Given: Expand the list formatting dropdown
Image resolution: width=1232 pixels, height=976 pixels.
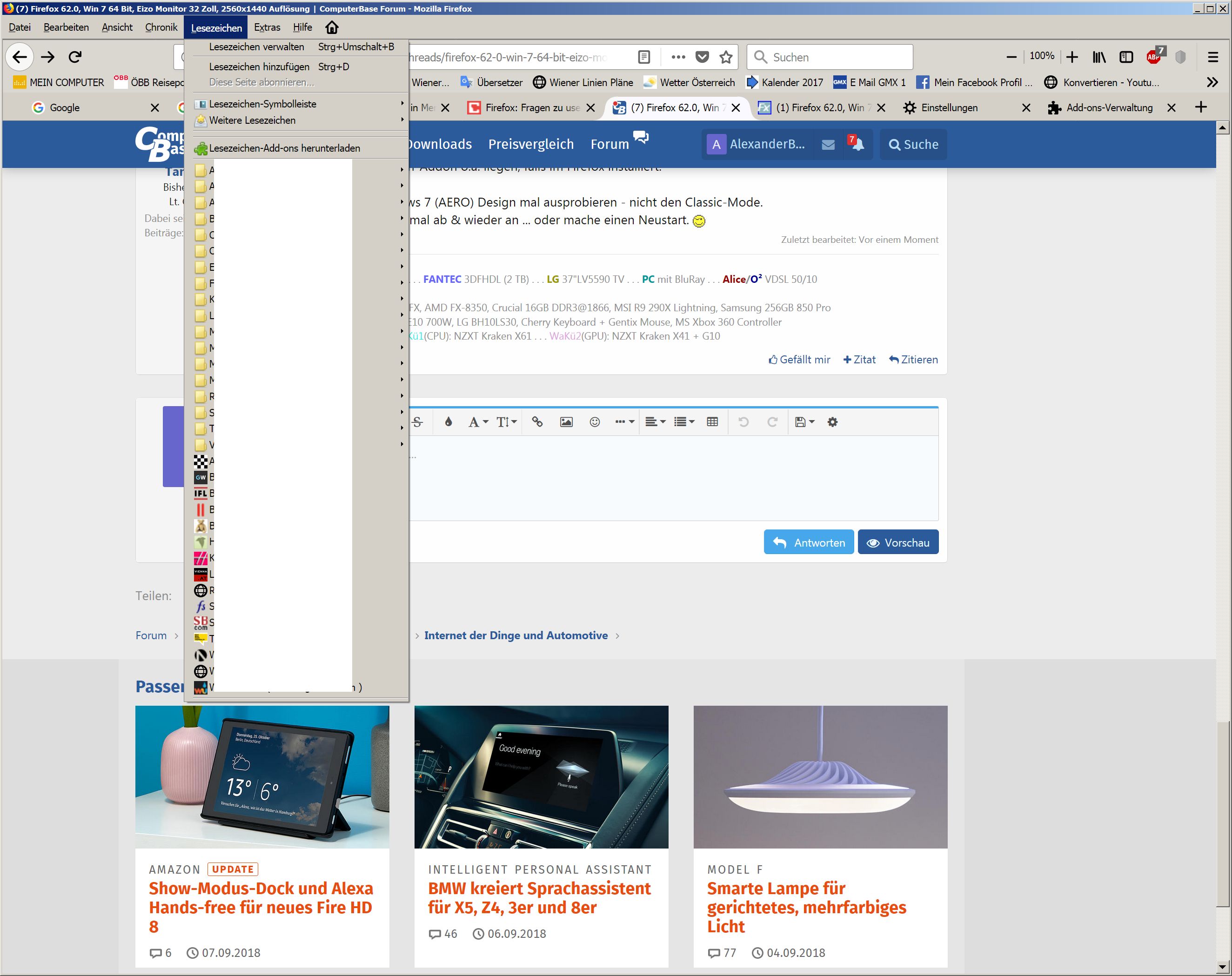Looking at the screenshot, I should point(683,422).
